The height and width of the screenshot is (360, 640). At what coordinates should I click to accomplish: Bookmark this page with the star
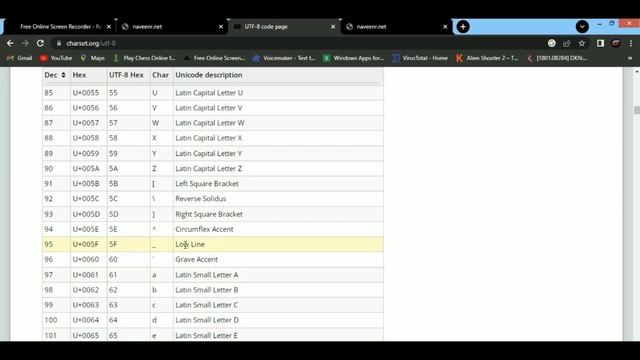coord(582,43)
